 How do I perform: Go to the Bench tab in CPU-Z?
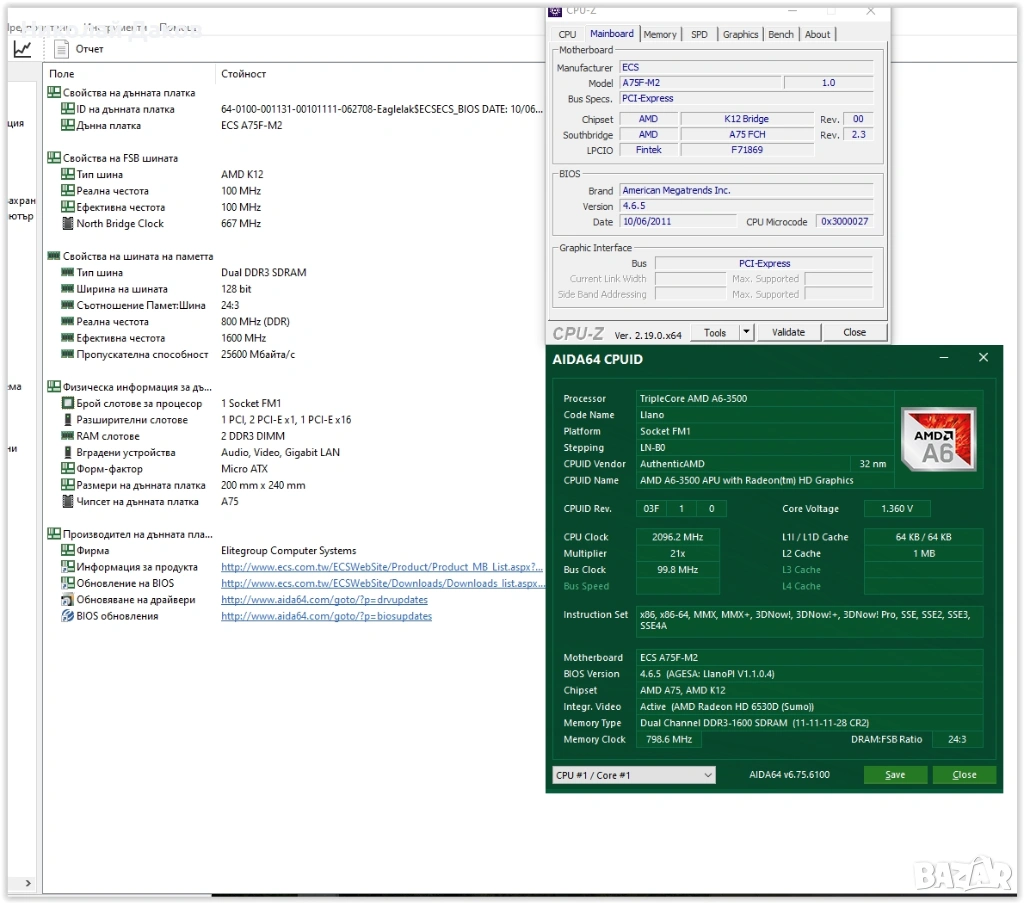point(781,34)
